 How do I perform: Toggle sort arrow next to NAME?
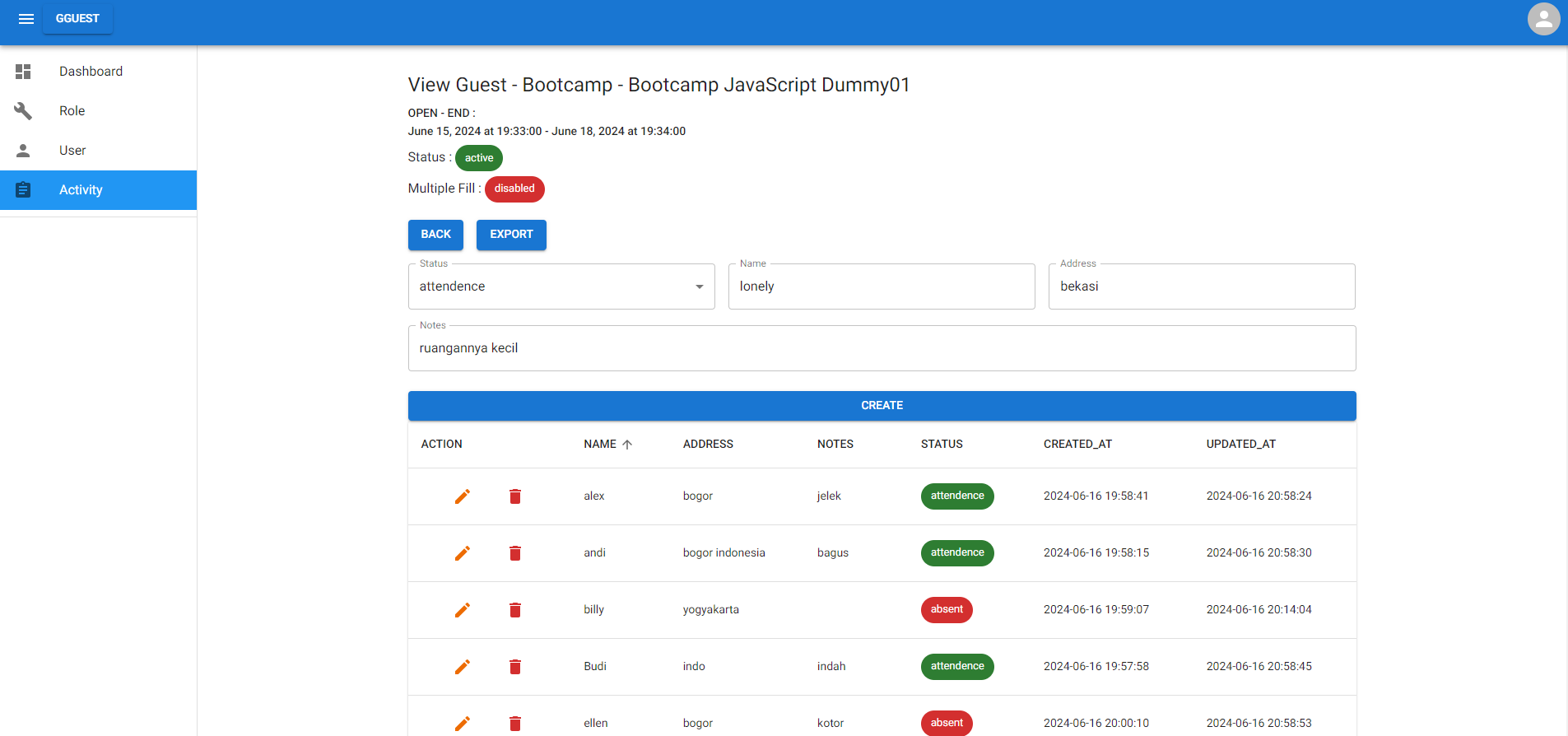(x=627, y=445)
